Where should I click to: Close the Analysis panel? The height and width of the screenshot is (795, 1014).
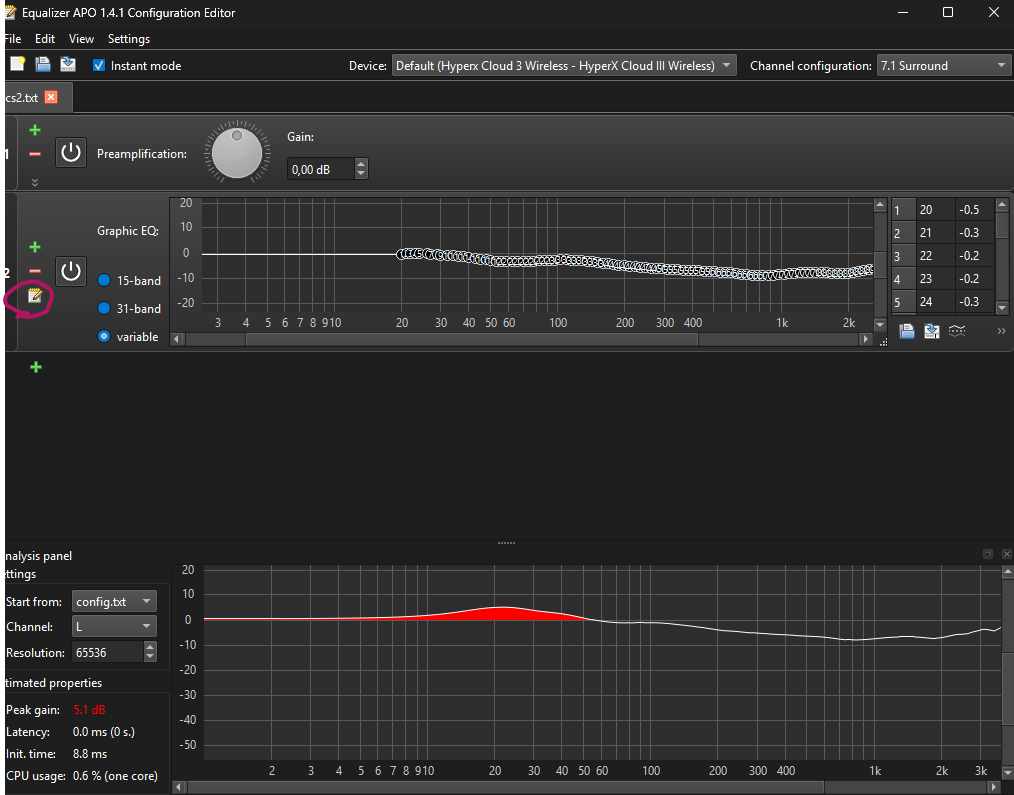pyautogui.click(x=1006, y=554)
